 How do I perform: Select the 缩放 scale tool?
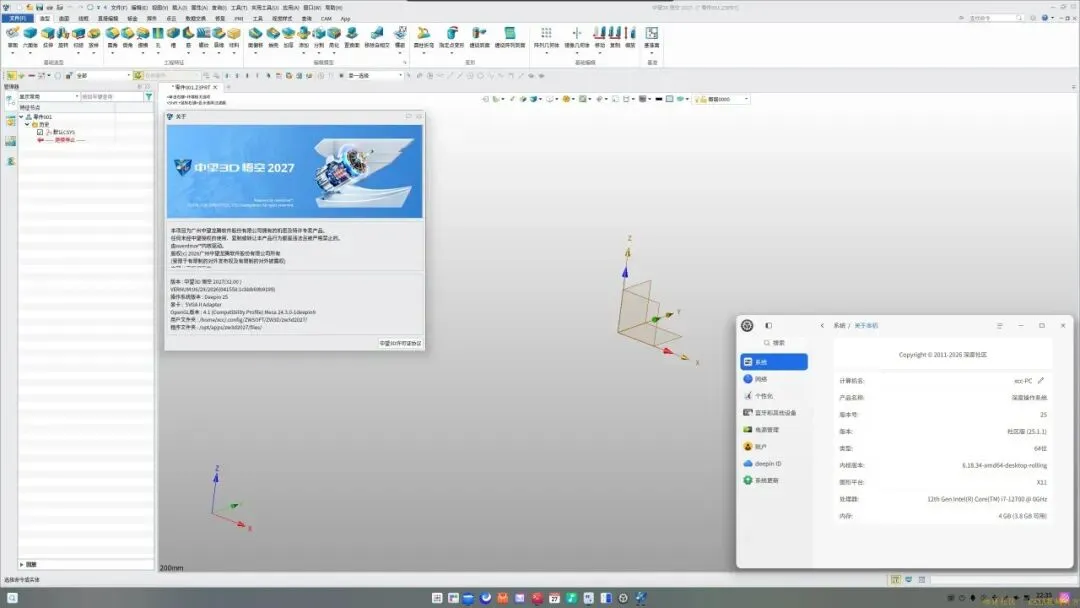point(630,37)
